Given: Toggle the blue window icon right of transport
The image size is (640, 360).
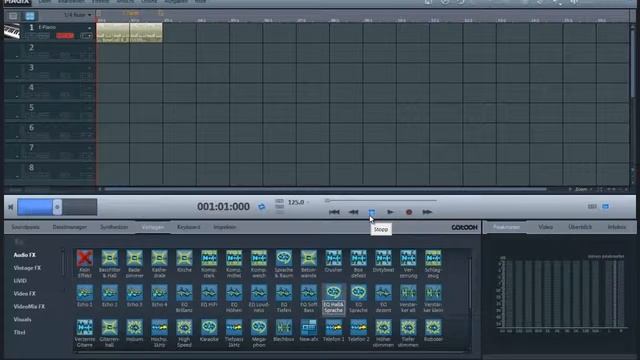Looking at the screenshot, I should [606, 207].
